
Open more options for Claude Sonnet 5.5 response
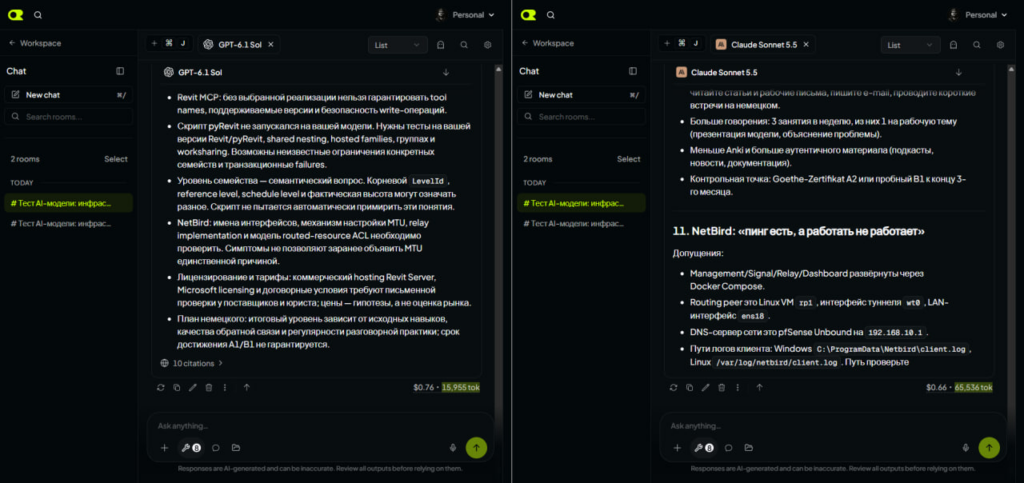click(737, 388)
